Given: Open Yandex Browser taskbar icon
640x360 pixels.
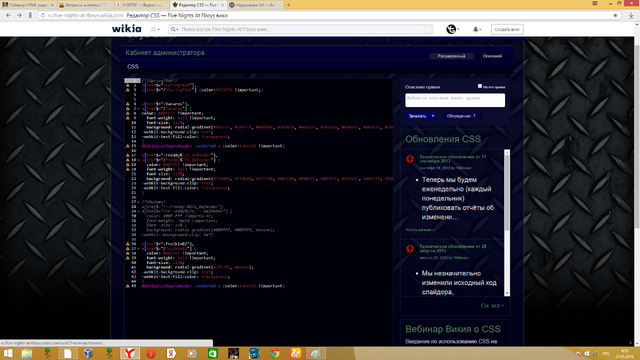Looking at the screenshot, I should [130, 353].
